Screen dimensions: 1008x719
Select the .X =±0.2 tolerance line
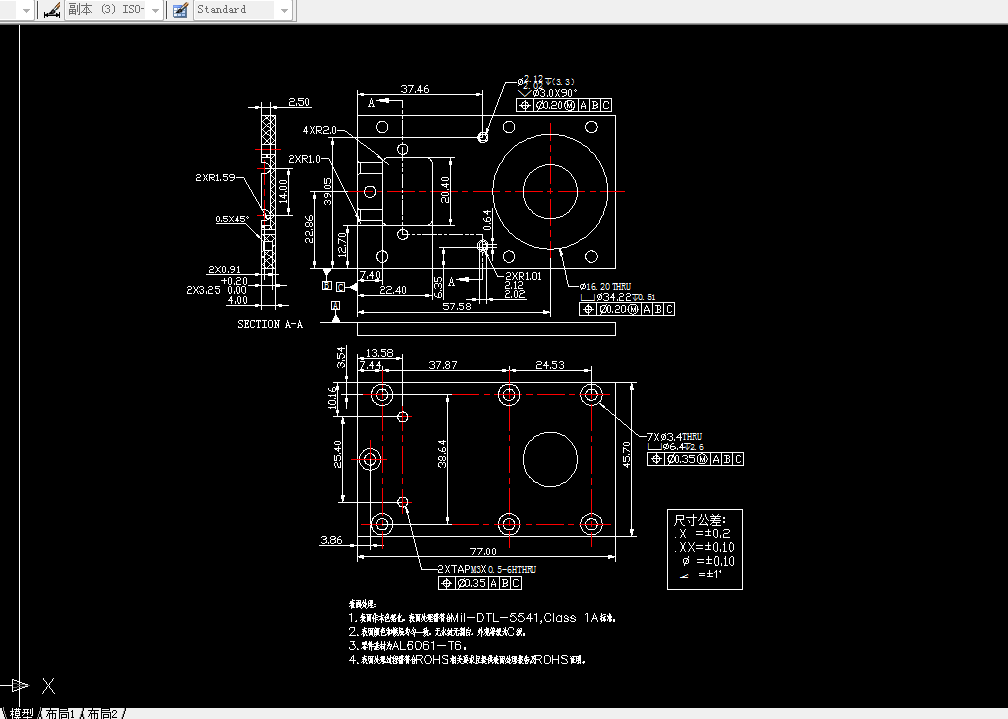pos(702,533)
